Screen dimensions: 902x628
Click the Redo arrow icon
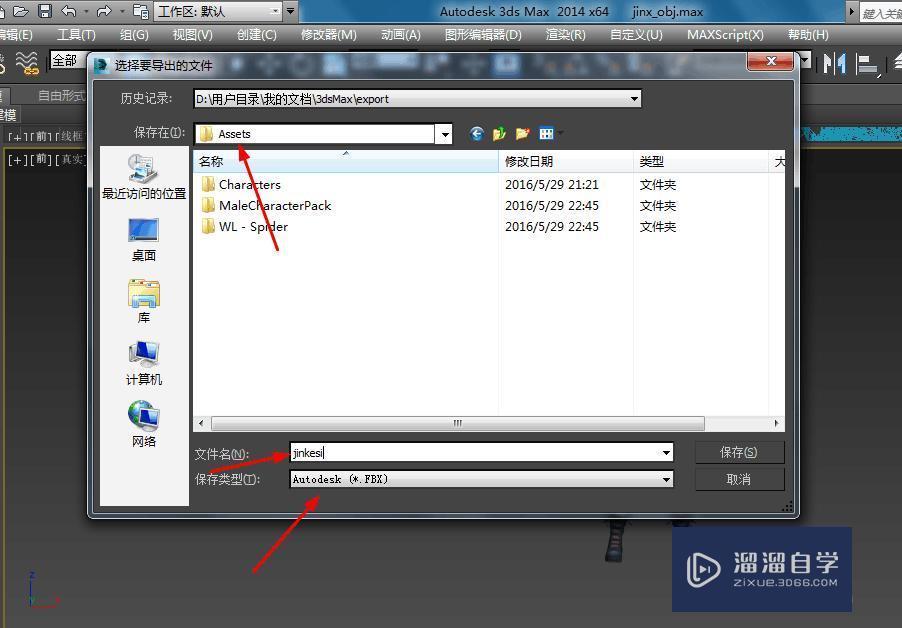click(104, 11)
